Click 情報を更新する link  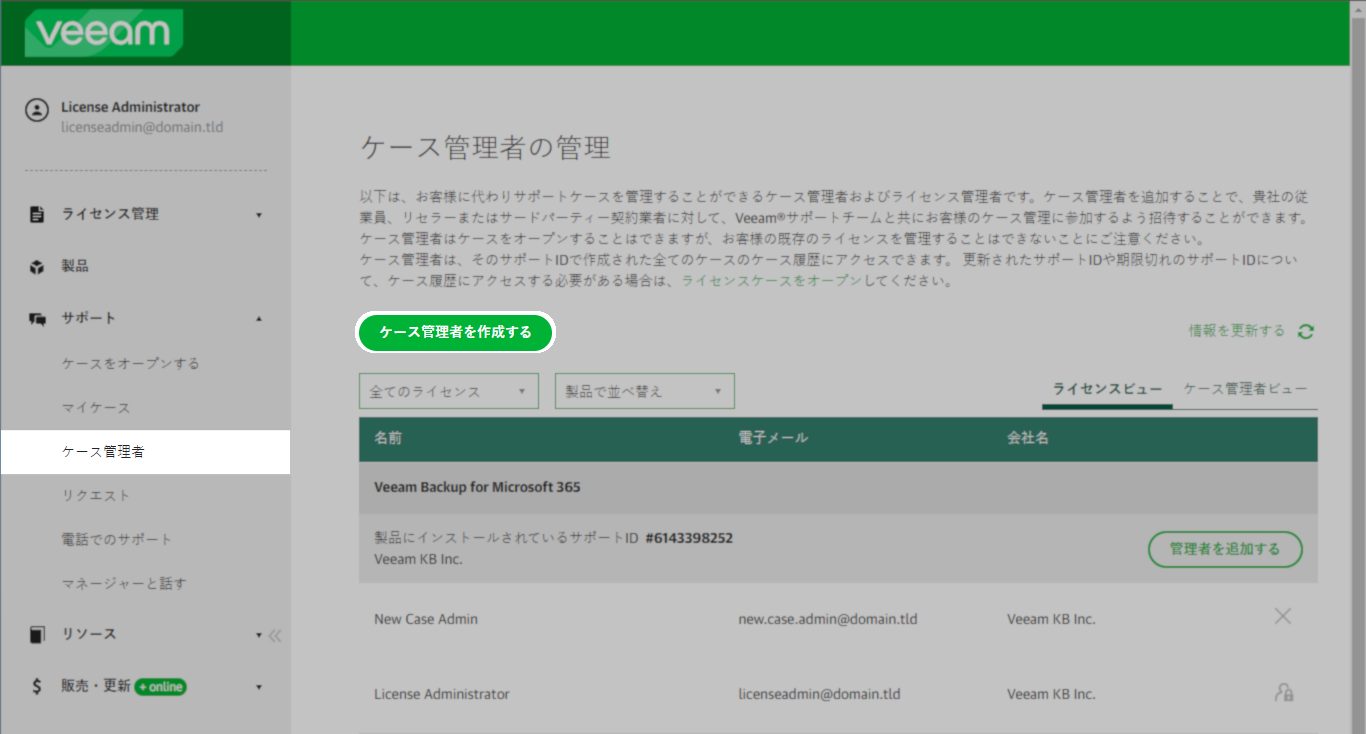[x=1236, y=331]
